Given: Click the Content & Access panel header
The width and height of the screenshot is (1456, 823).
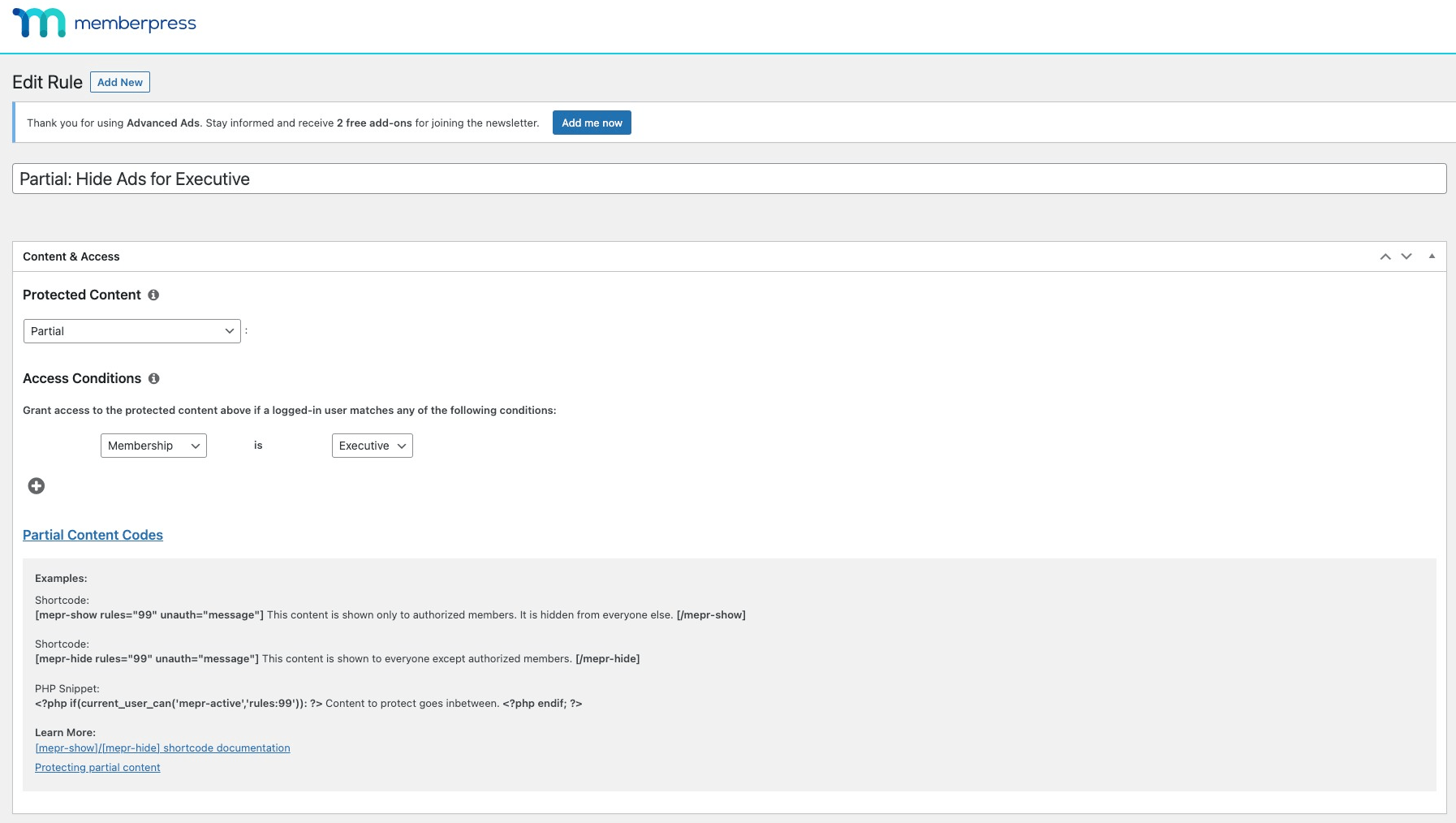Looking at the screenshot, I should click(x=71, y=256).
